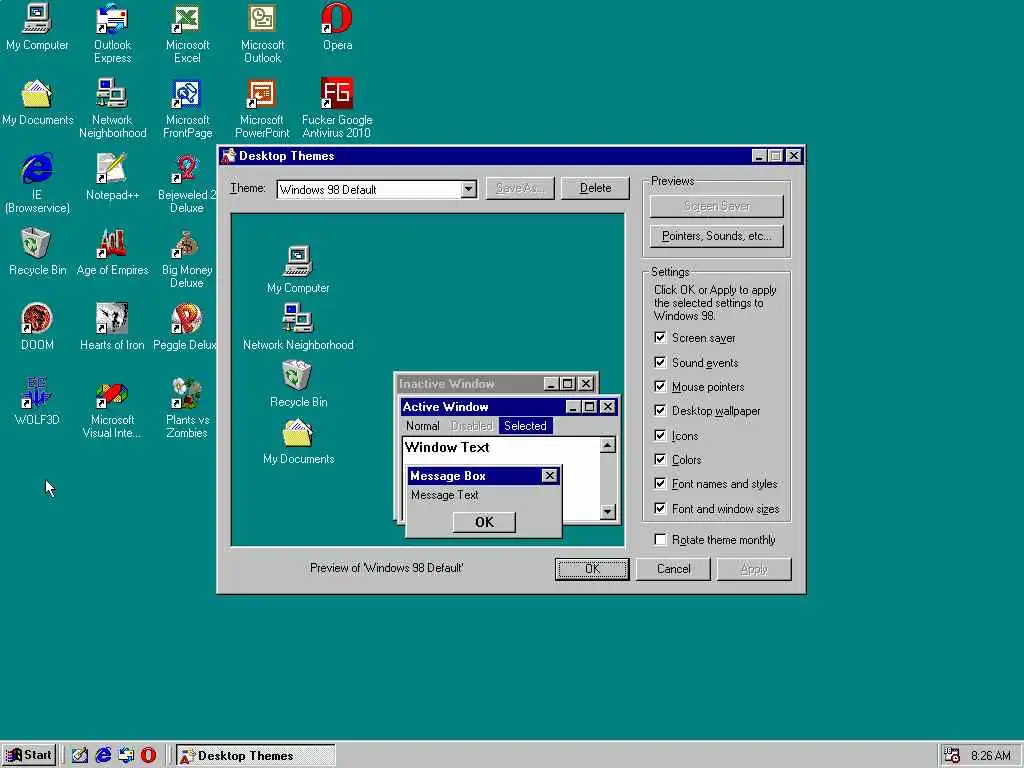
Task: Toggle Font names and styles checkbox
Action: 660,483
